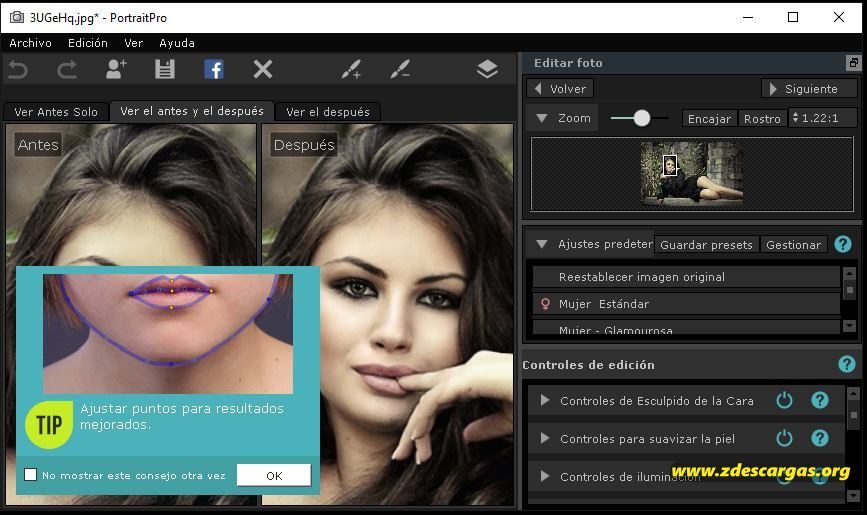Expand Controles de Esculpido de la Cara
The image size is (867, 515).
[545, 400]
